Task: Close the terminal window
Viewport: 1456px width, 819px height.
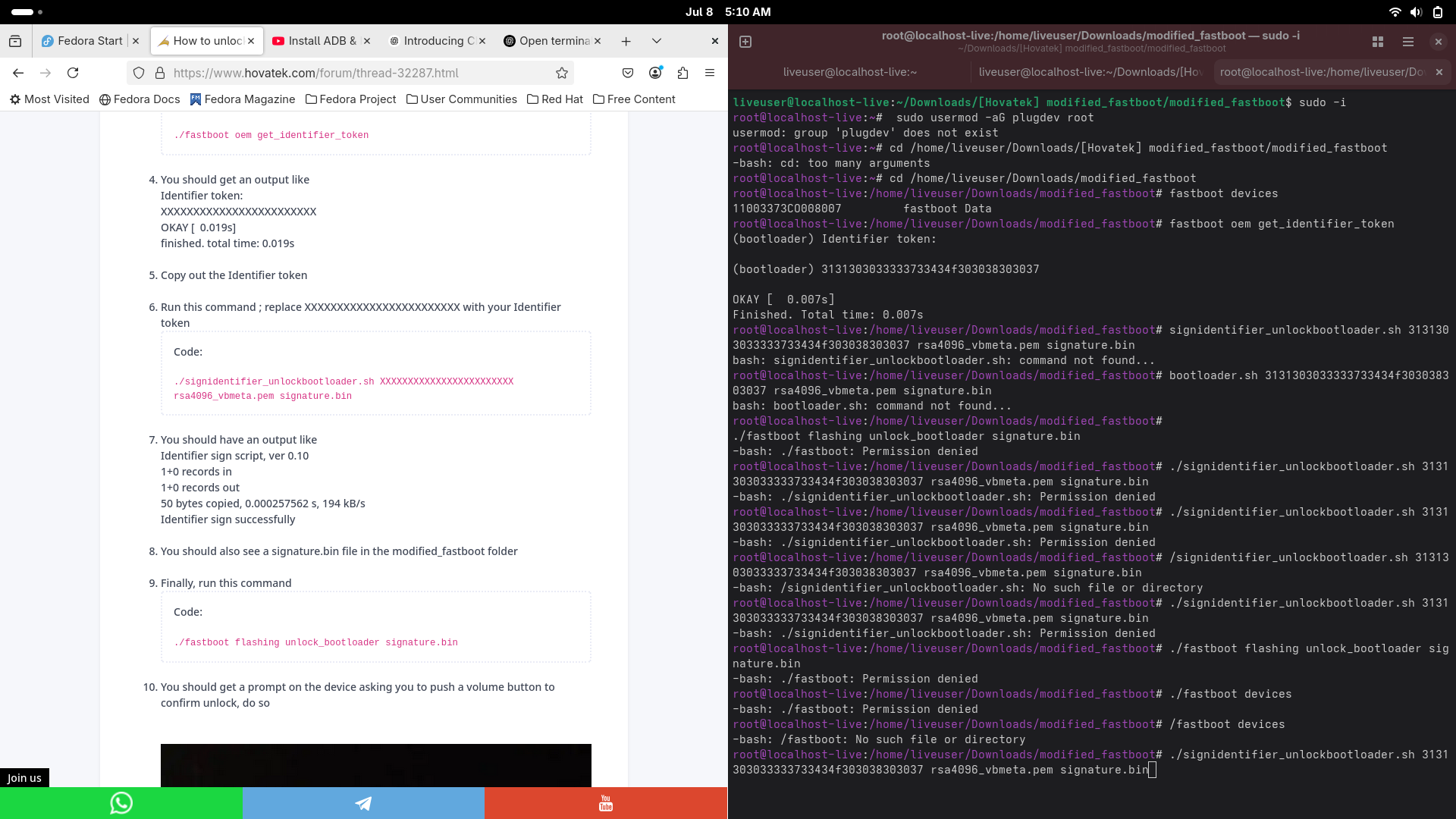Action: coord(1438,42)
